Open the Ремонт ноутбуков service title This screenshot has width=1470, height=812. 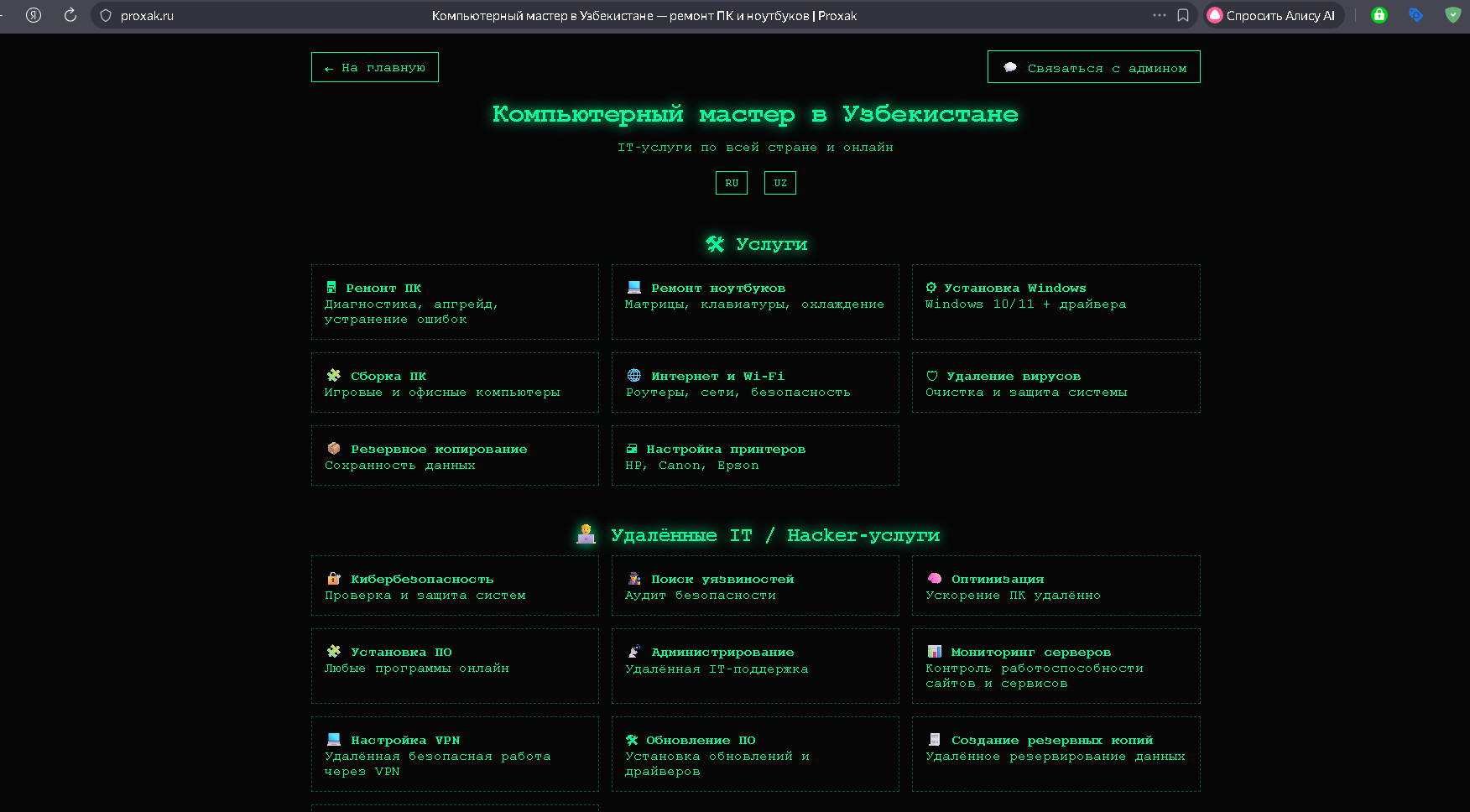coord(718,288)
